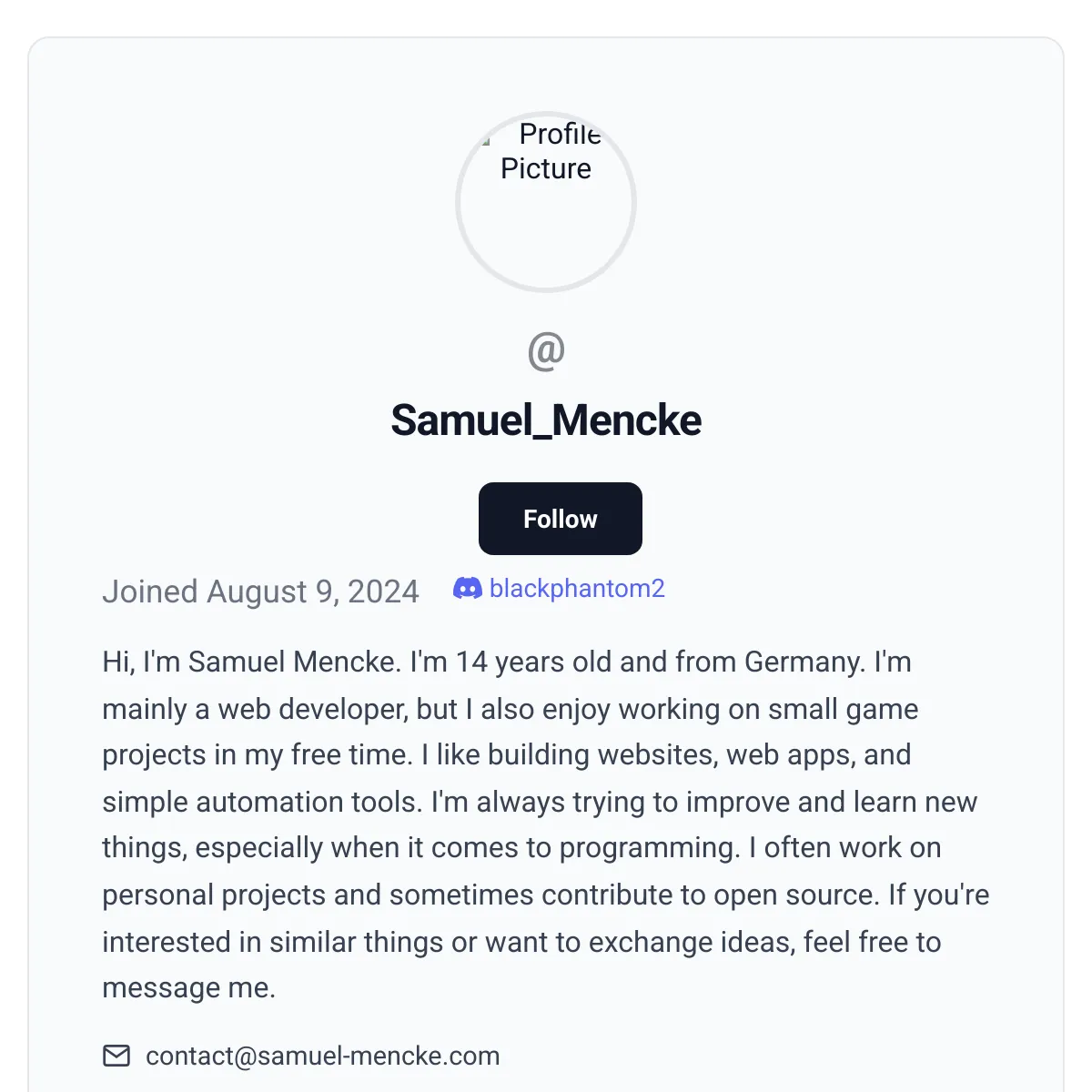Click the bio line 'interested in similar things'
The height and width of the screenshot is (1092, 1092).
click(x=521, y=942)
